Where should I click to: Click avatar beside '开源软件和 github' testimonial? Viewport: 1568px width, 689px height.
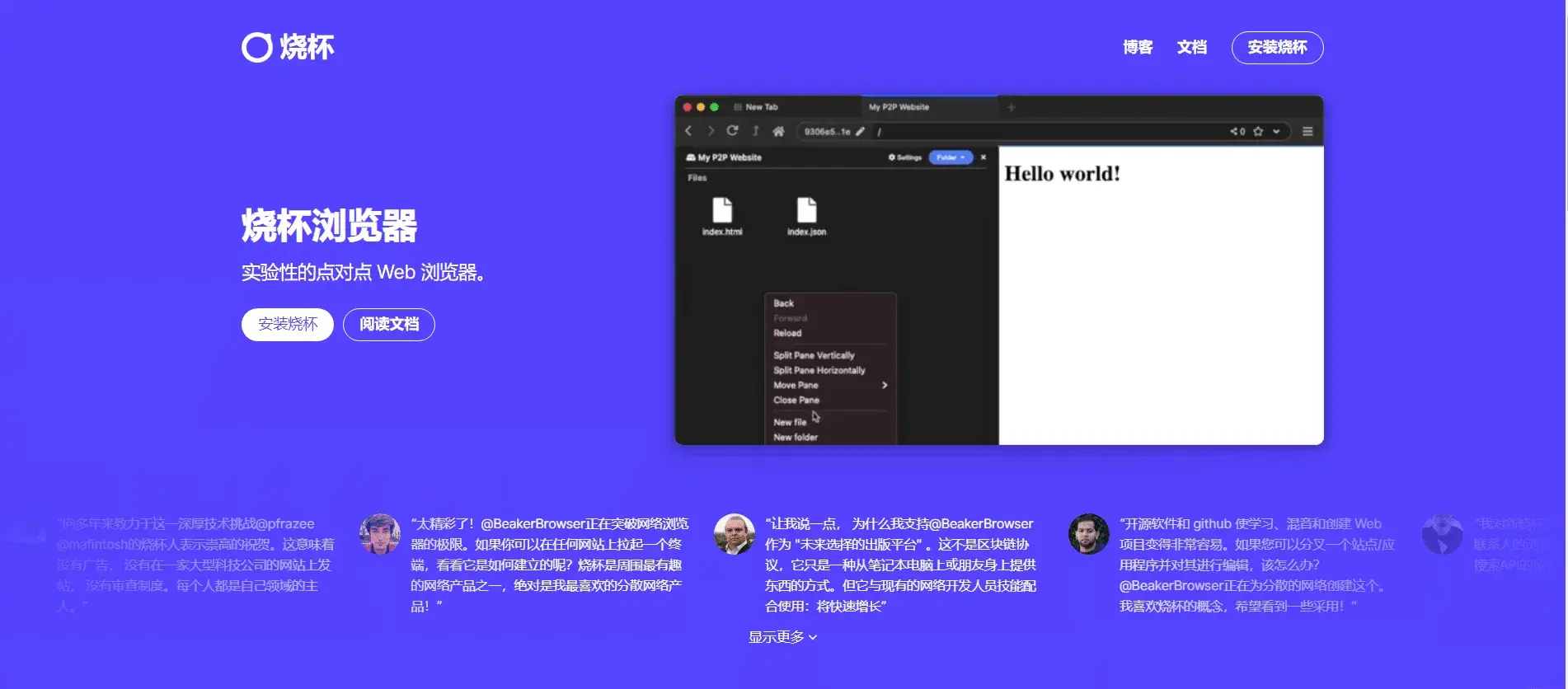[1089, 534]
